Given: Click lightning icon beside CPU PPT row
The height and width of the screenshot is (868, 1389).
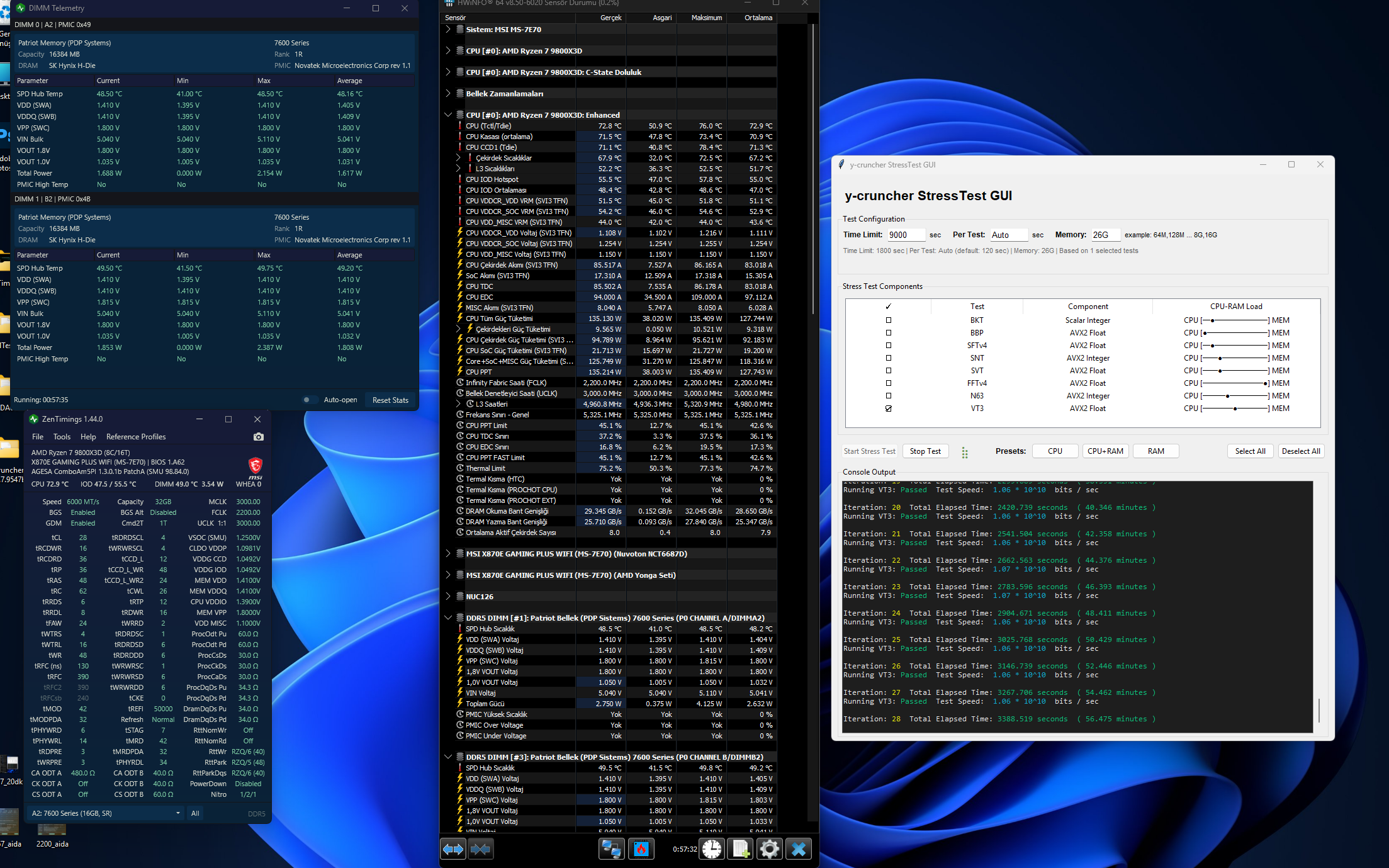Looking at the screenshot, I should (460, 372).
